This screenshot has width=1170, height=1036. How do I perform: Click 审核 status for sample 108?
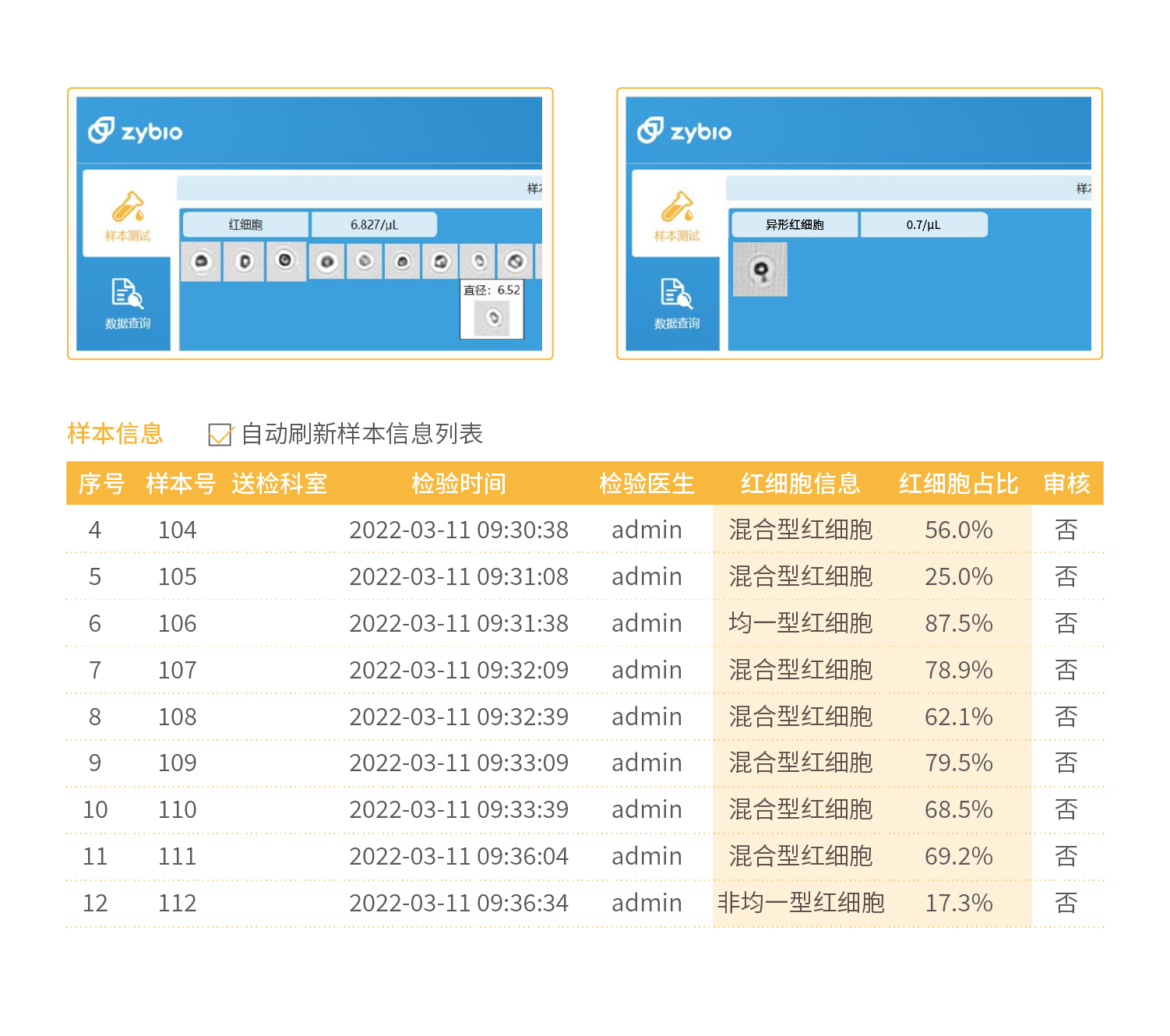tap(1066, 717)
